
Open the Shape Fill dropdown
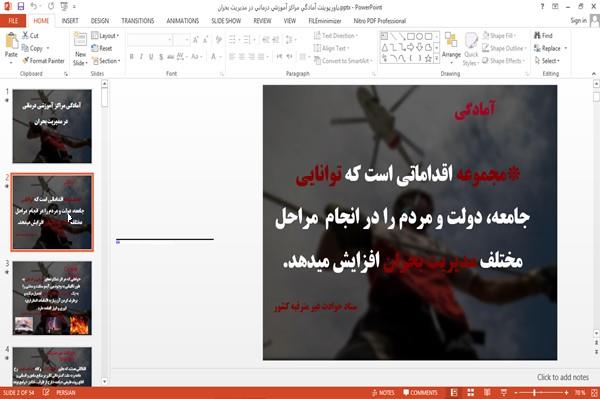(499, 36)
